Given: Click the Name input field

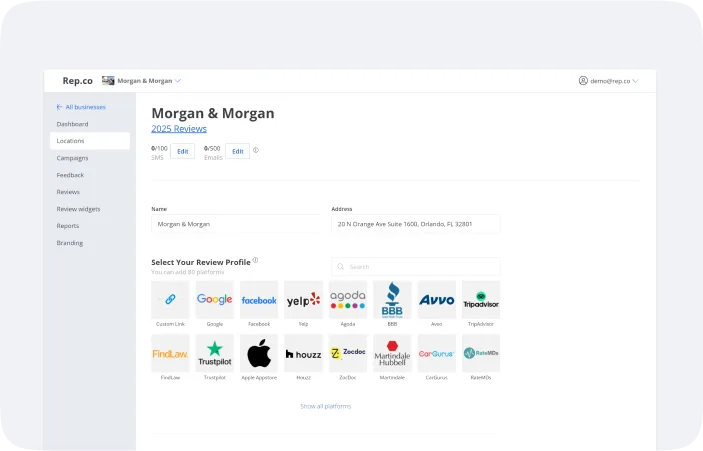Looking at the screenshot, I should pyautogui.click(x=236, y=224).
